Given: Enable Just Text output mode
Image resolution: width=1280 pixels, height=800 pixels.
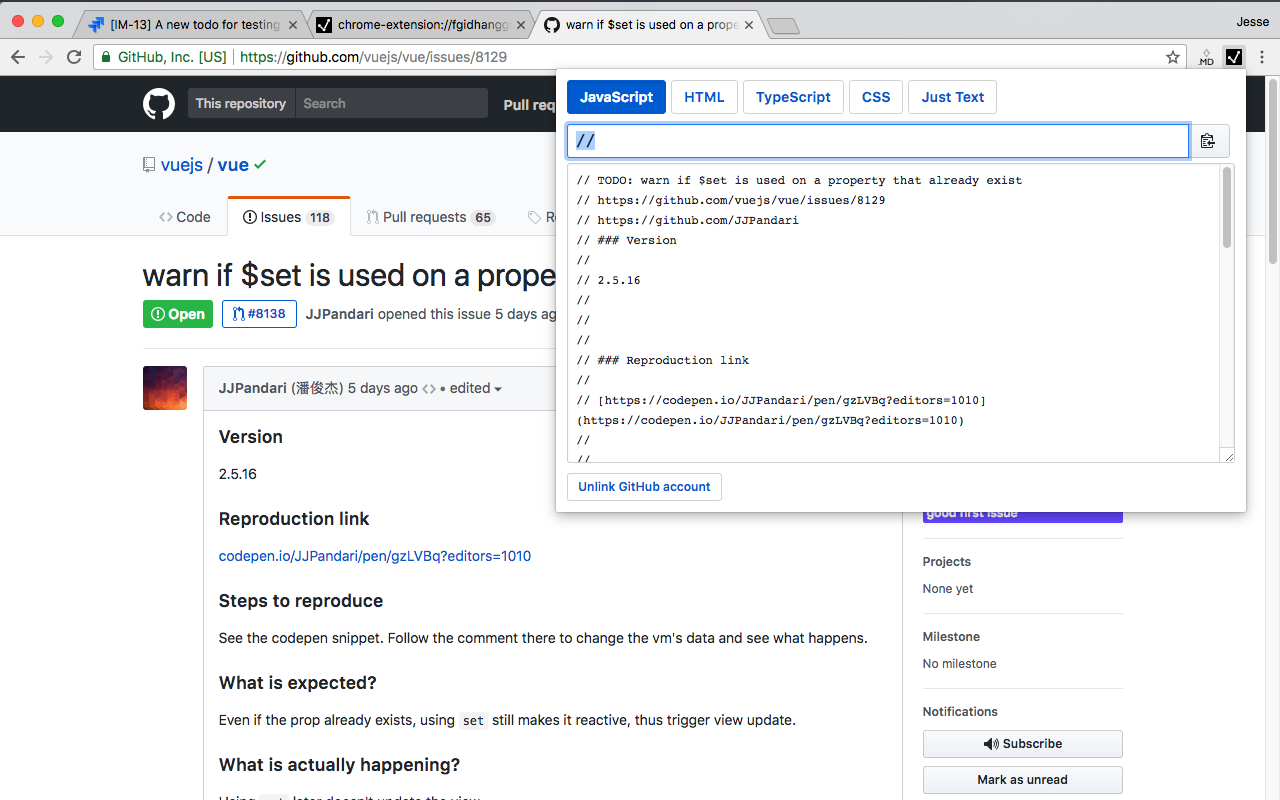Looking at the screenshot, I should click(x=952, y=96).
